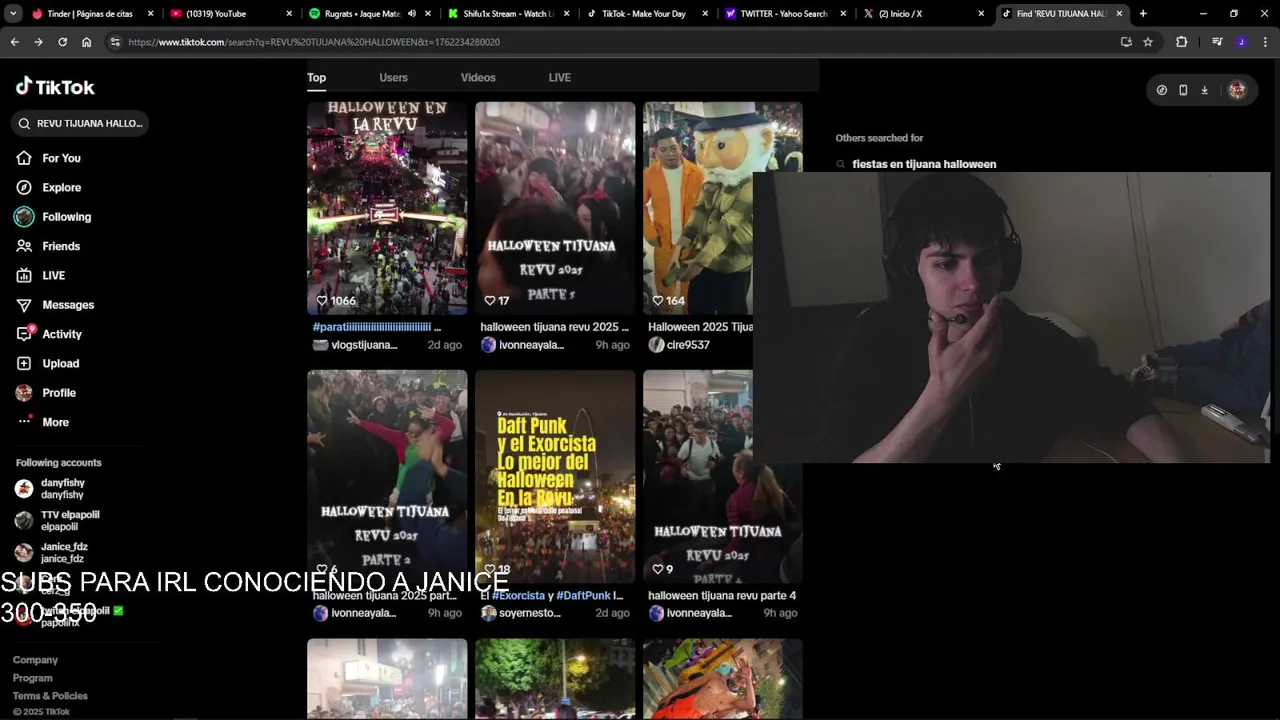Open the media controls icon in toolbar

click(x=1217, y=42)
